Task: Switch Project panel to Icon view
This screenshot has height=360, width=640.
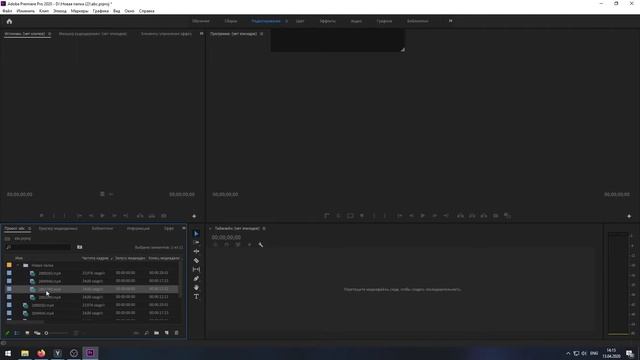Action: tap(27, 333)
